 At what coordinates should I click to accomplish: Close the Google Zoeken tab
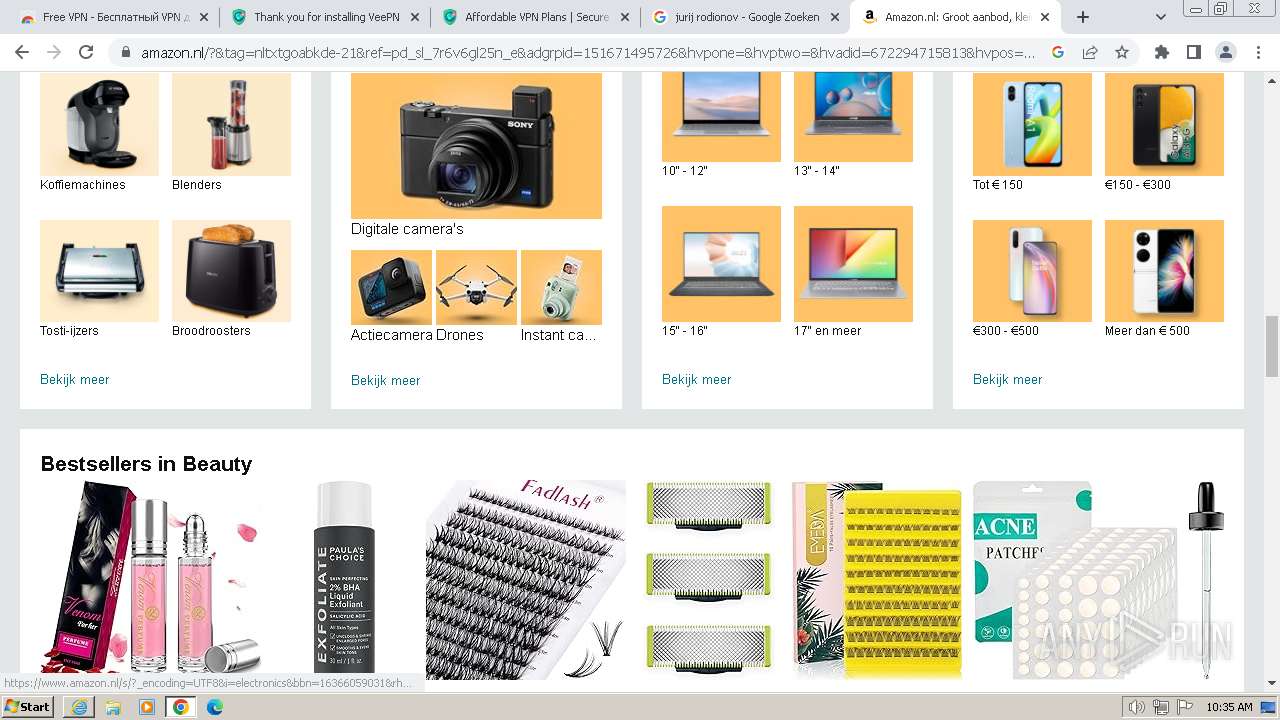[x=835, y=17]
